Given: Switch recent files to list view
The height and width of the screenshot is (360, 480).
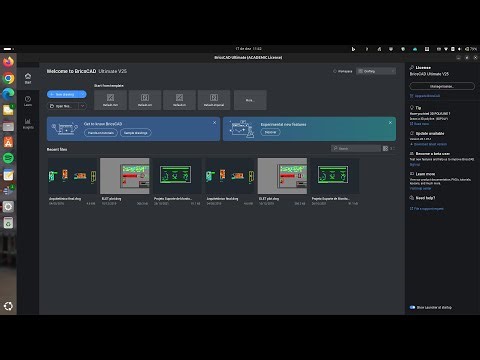Looking at the screenshot, I should 392,148.
